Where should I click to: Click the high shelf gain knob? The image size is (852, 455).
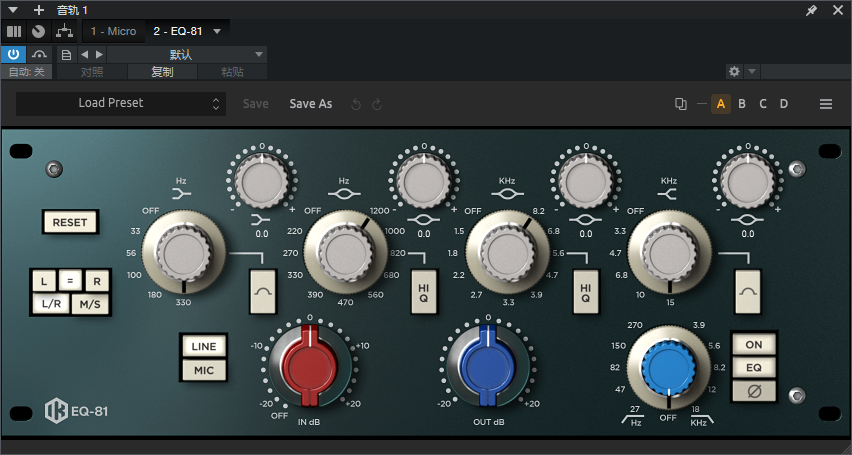click(x=748, y=182)
